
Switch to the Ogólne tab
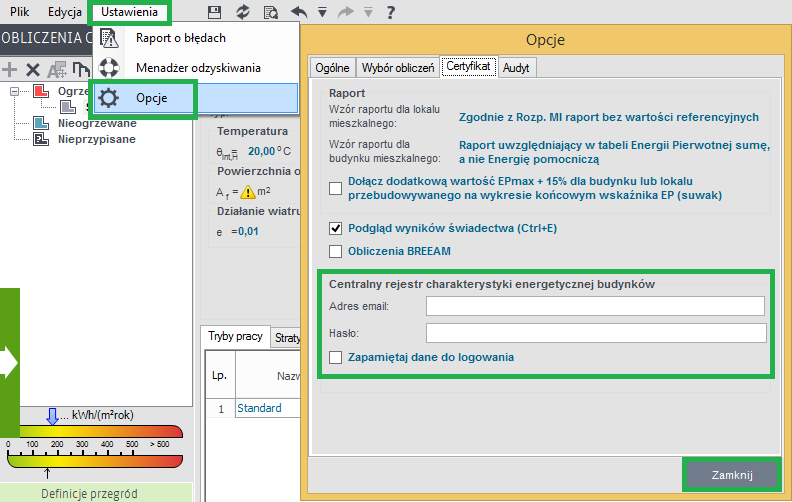click(332, 68)
